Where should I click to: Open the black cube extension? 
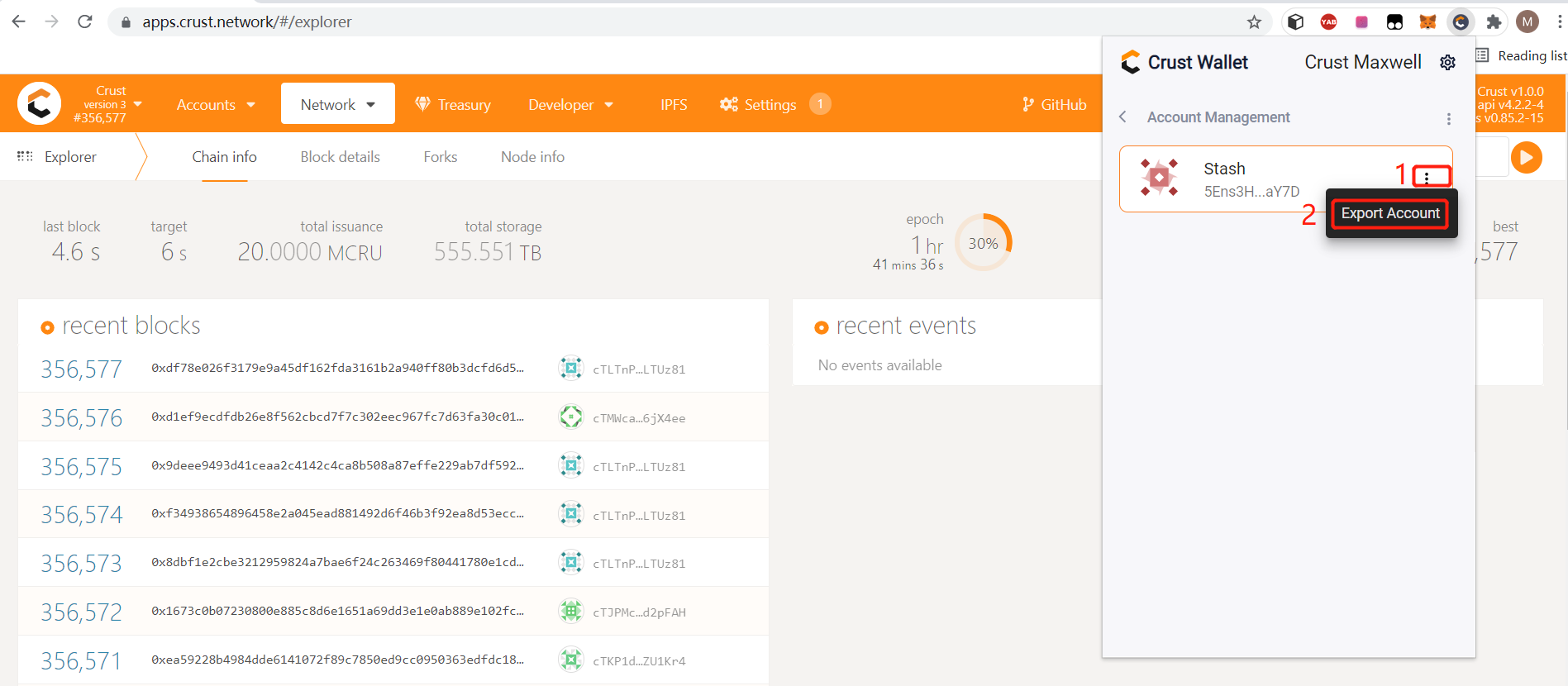pos(1295,22)
